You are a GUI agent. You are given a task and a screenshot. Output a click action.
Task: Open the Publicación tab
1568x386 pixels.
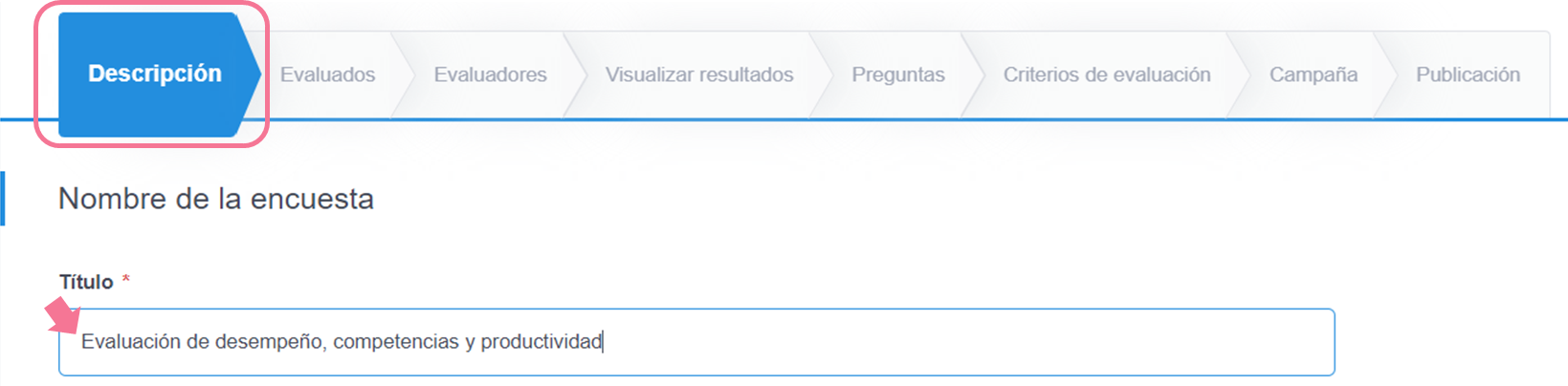tap(1467, 75)
